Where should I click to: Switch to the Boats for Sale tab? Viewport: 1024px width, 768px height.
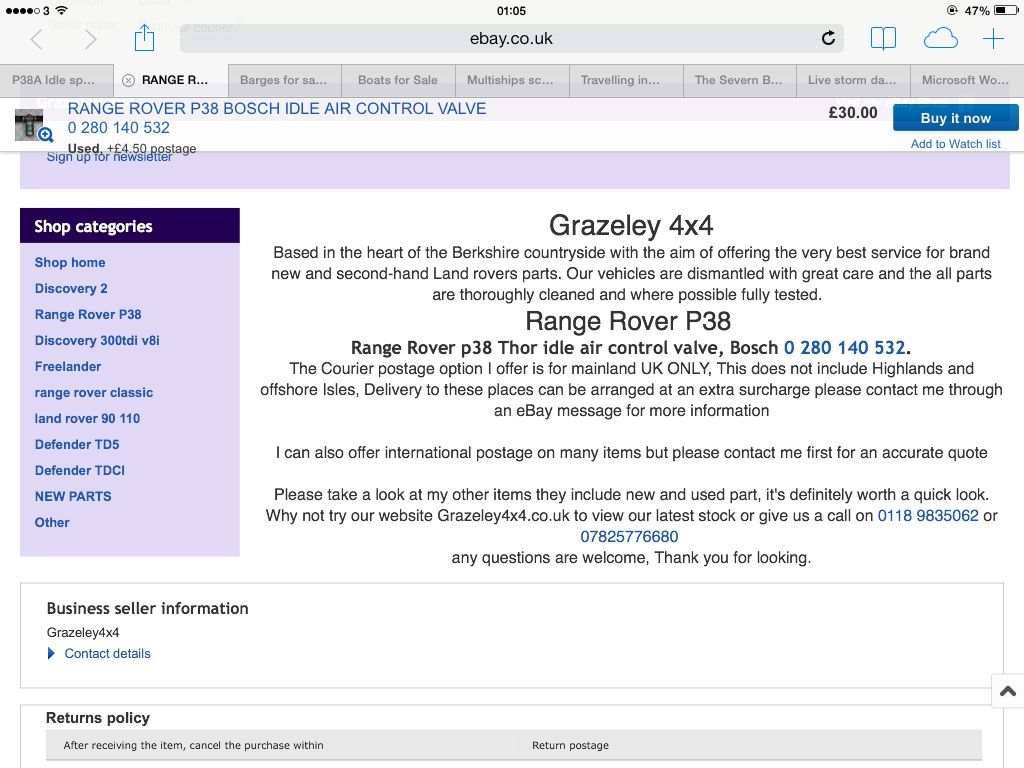[x=398, y=80]
